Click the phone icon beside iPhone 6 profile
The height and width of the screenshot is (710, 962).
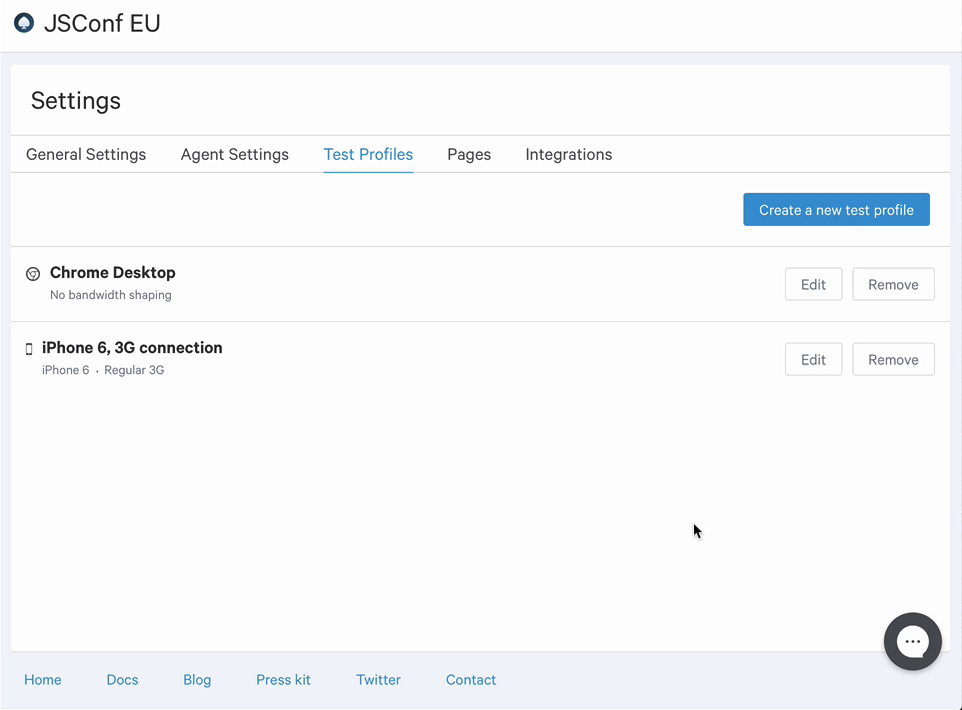pos(29,349)
